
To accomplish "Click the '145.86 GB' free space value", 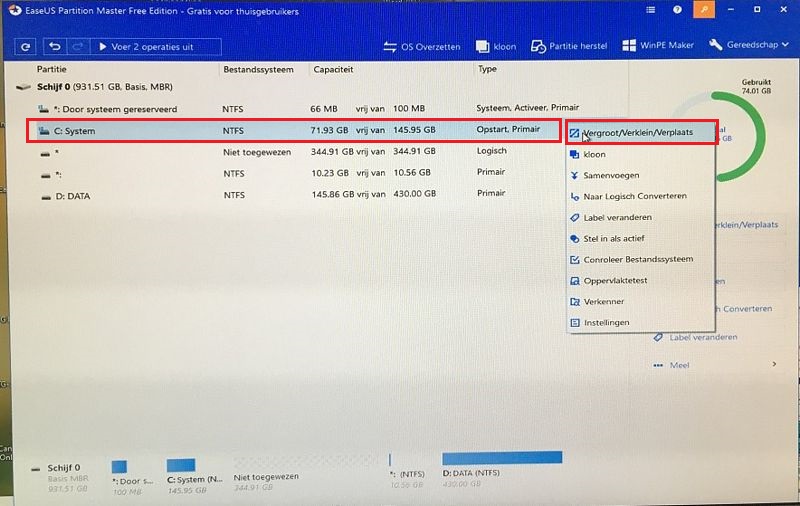I will (x=333, y=194).
